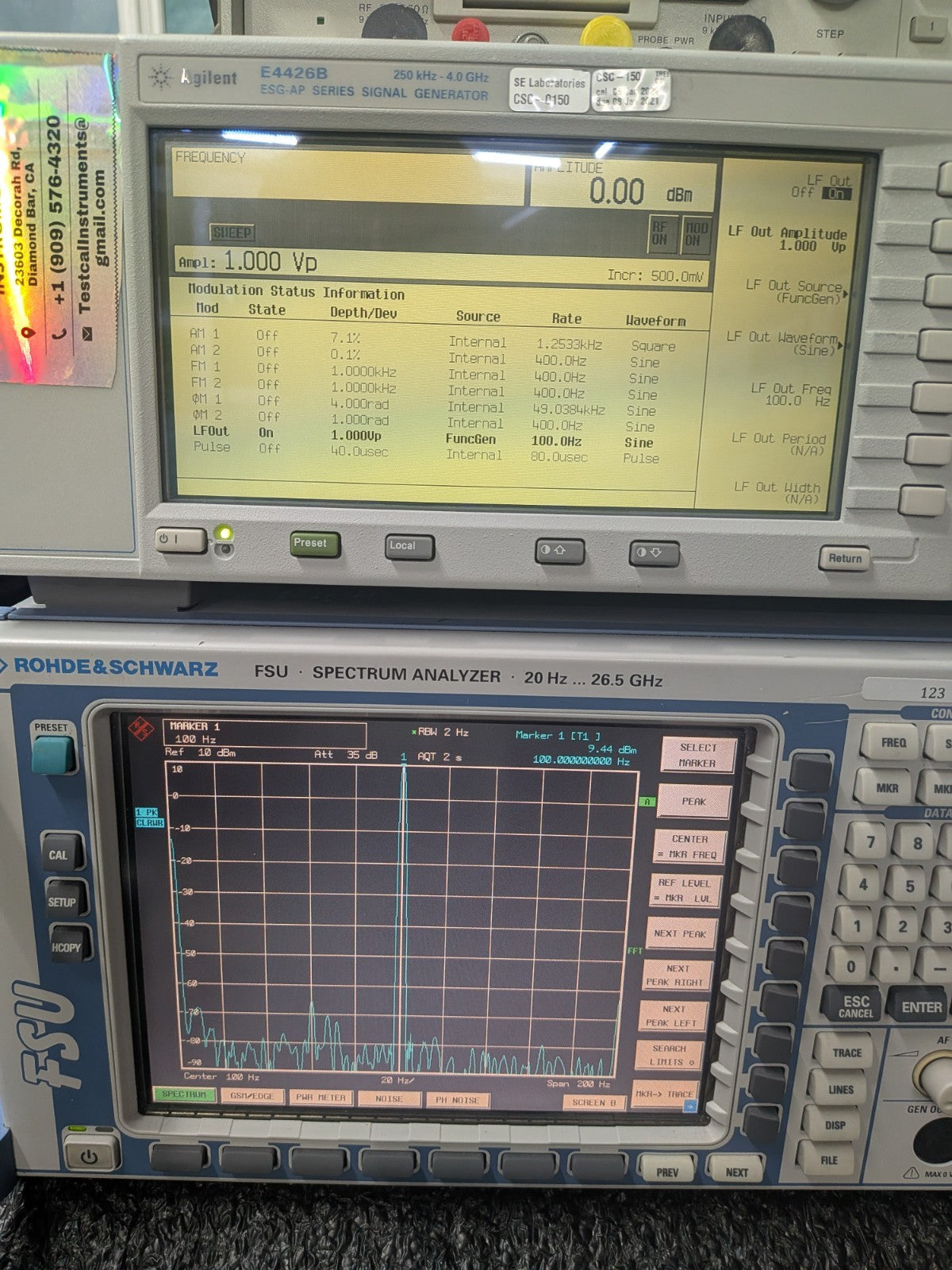Viewport: 952px width, 1270px height.
Task: Tap hardware softkey beside LF Out Source
Action: [x=937, y=291]
